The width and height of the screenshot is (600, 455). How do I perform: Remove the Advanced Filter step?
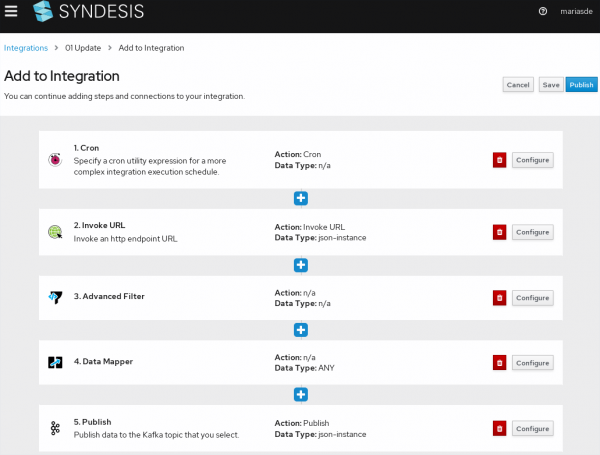[x=499, y=297]
